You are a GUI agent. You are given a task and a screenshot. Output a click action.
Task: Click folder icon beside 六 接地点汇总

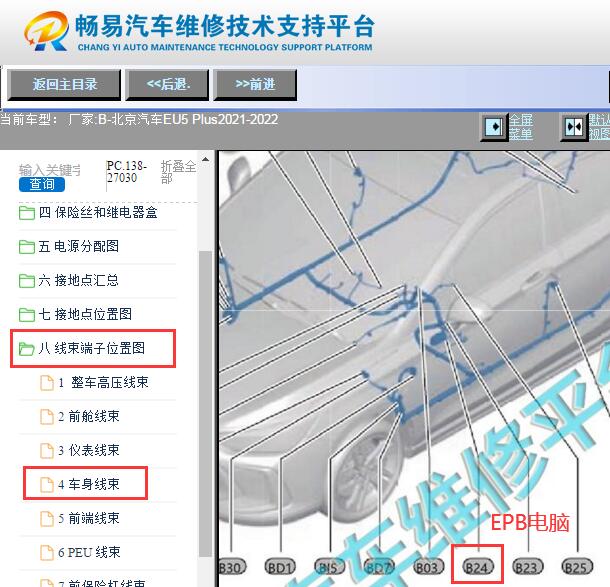tap(27, 281)
